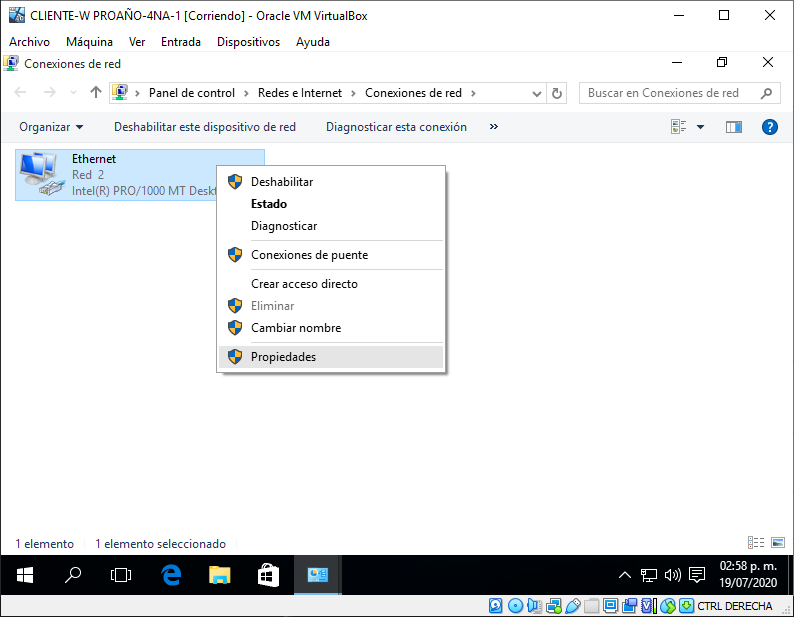The width and height of the screenshot is (794, 617).
Task: Toggle the preview pane button
Action: click(734, 127)
